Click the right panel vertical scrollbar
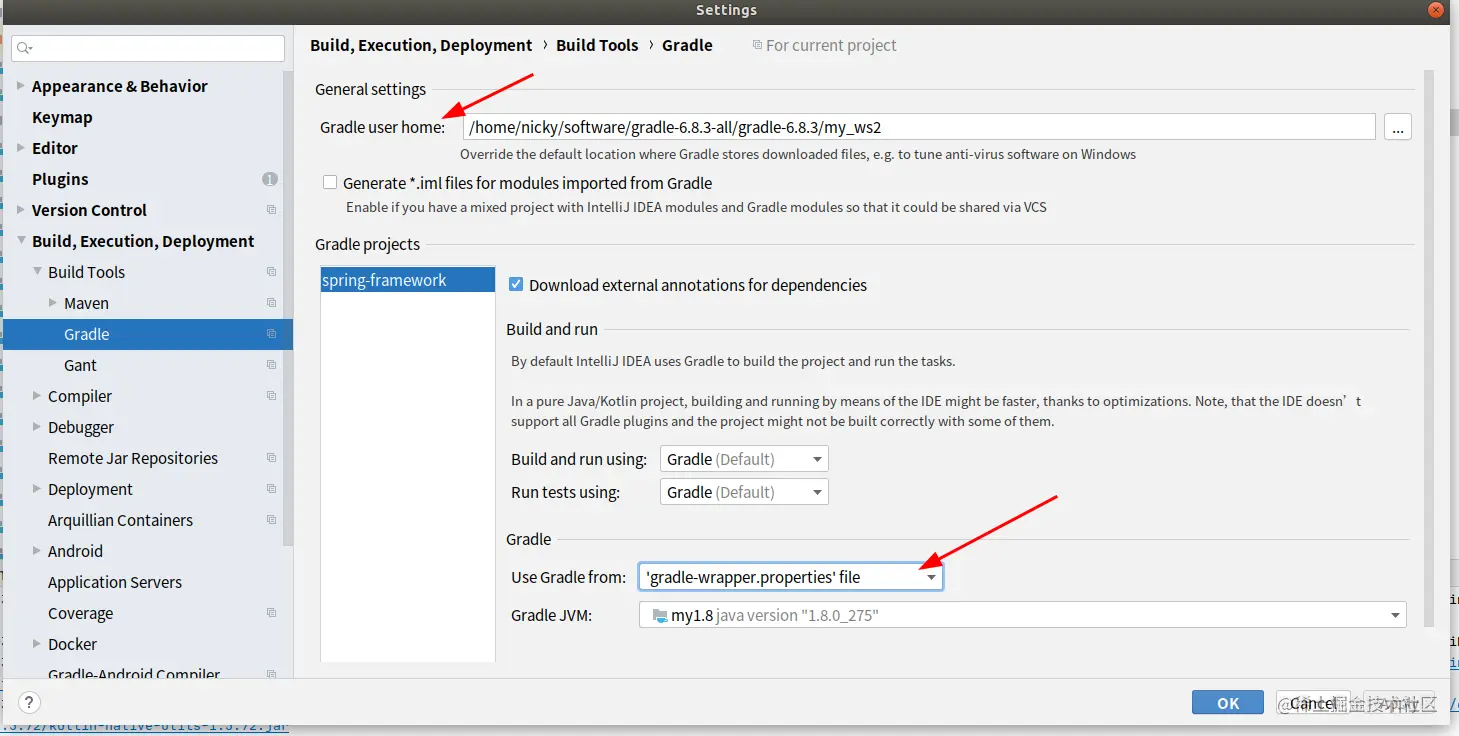Image resolution: width=1459 pixels, height=736 pixels. [x=1429, y=350]
